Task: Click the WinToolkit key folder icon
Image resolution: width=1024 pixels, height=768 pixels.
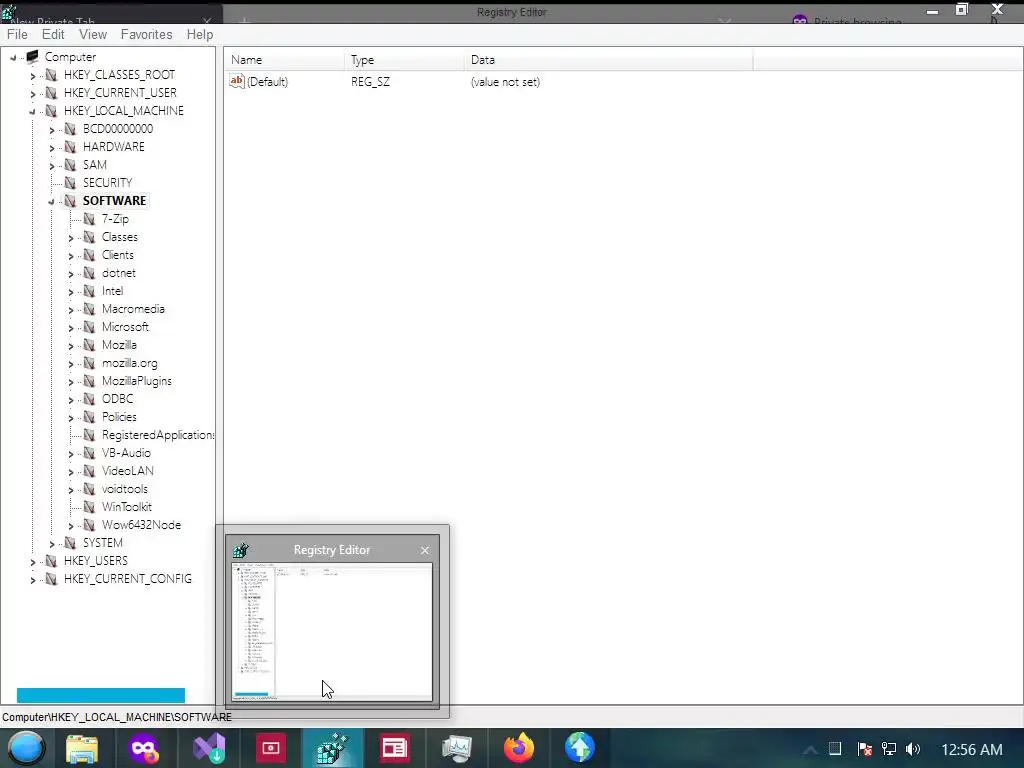Action: (89, 507)
